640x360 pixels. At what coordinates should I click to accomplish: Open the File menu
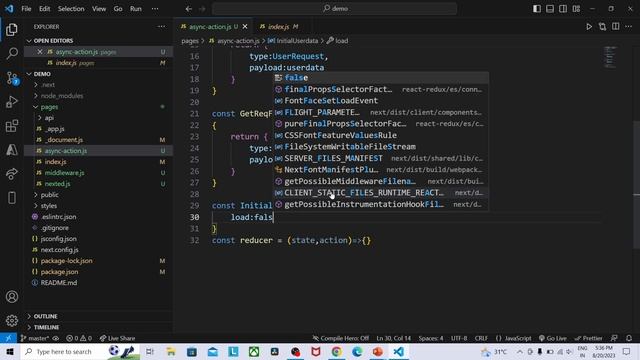[x=26, y=9]
